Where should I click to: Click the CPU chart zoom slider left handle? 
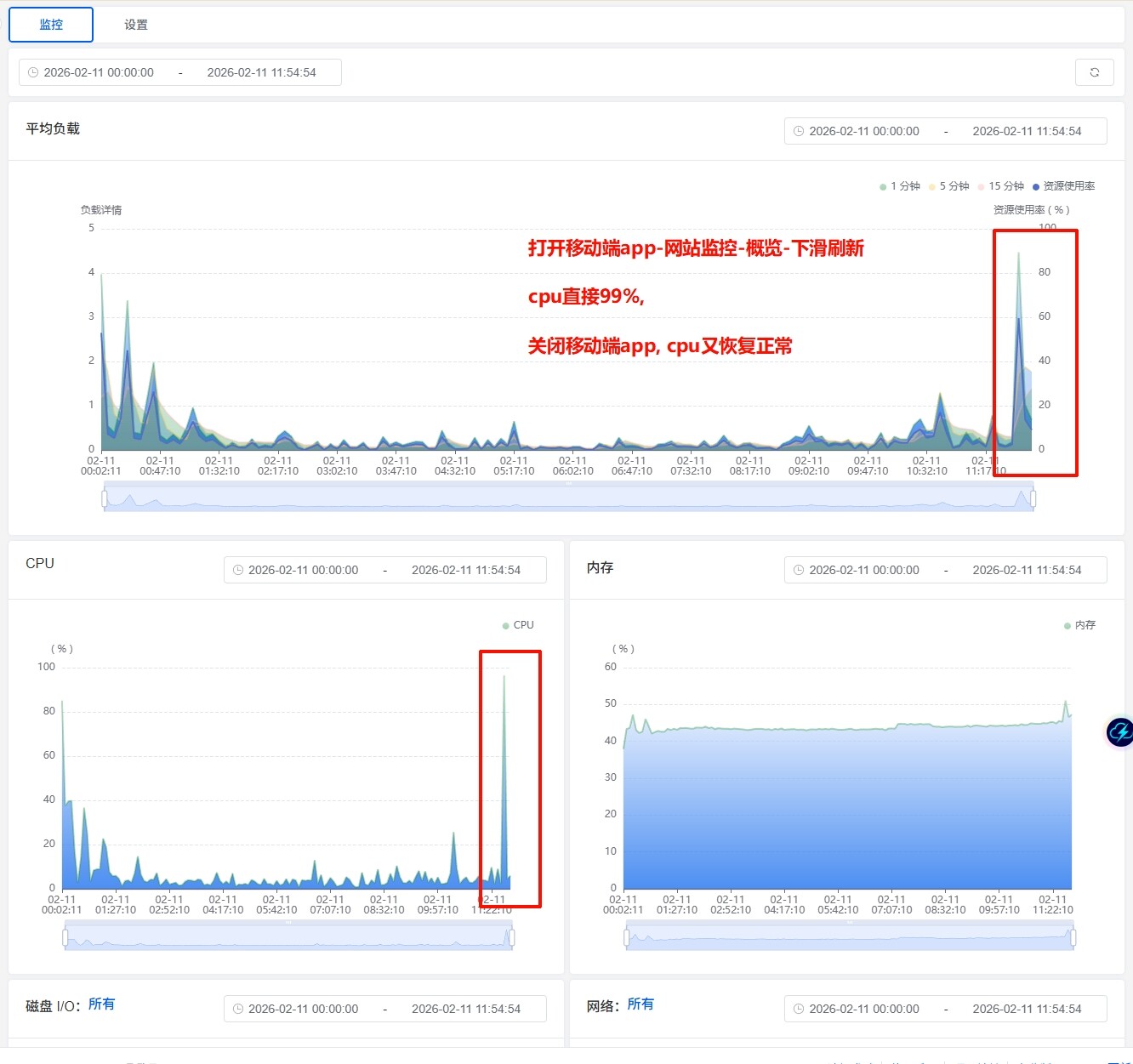(x=65, y=937)
